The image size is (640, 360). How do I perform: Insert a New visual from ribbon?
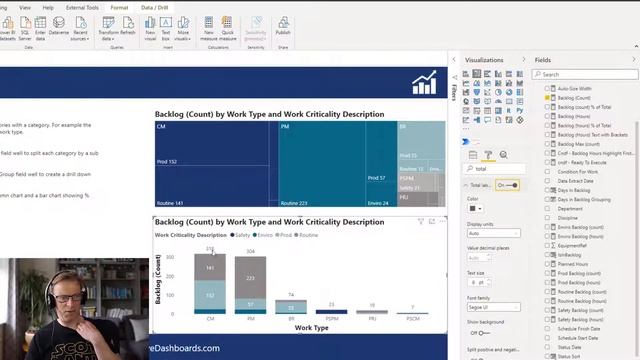click(x=150, y=29)
